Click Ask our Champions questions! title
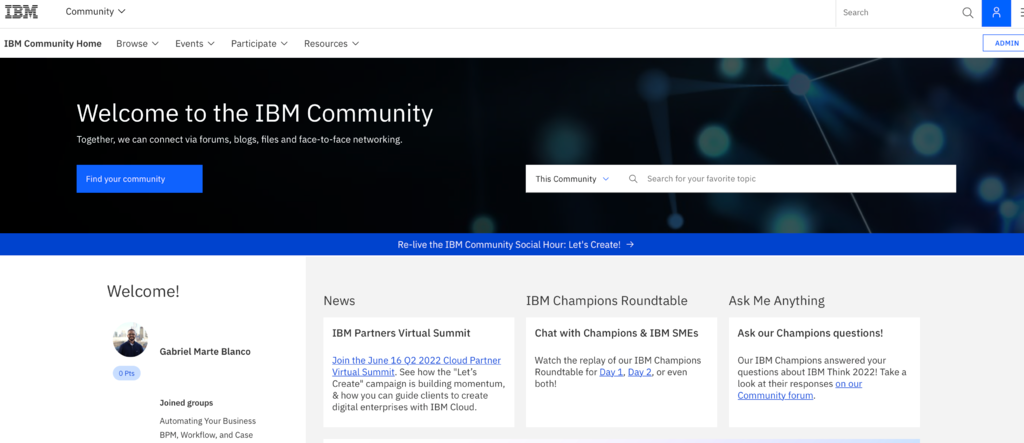 click(x=810, y=333)
